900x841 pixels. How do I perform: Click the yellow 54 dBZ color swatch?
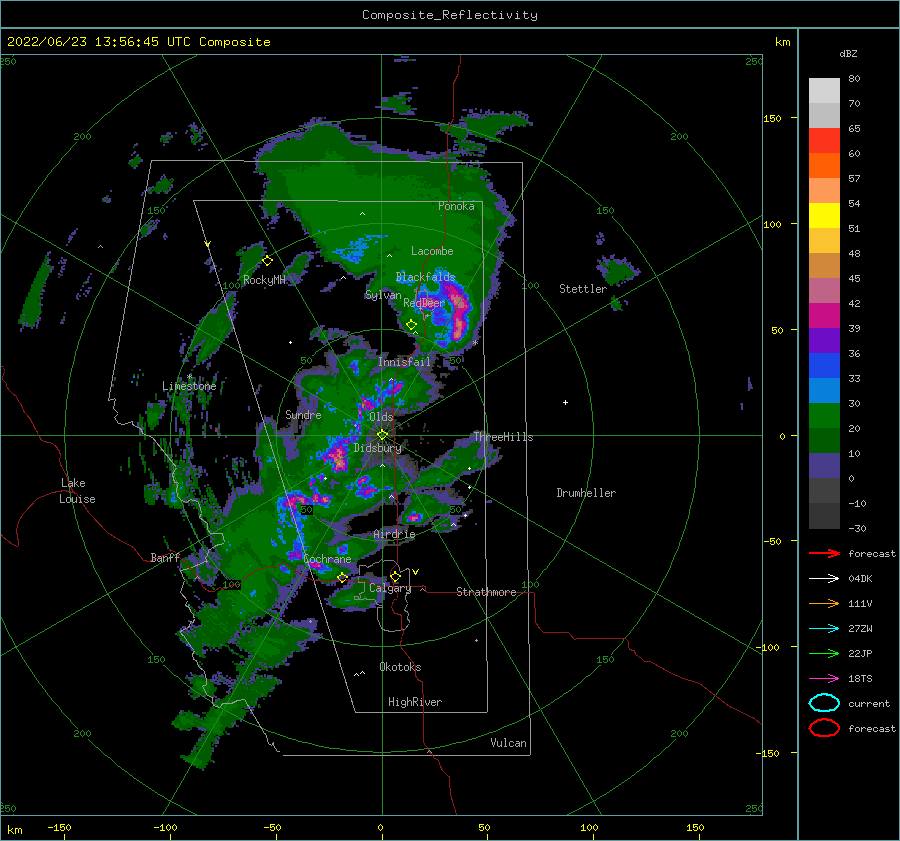pos(824,215)
